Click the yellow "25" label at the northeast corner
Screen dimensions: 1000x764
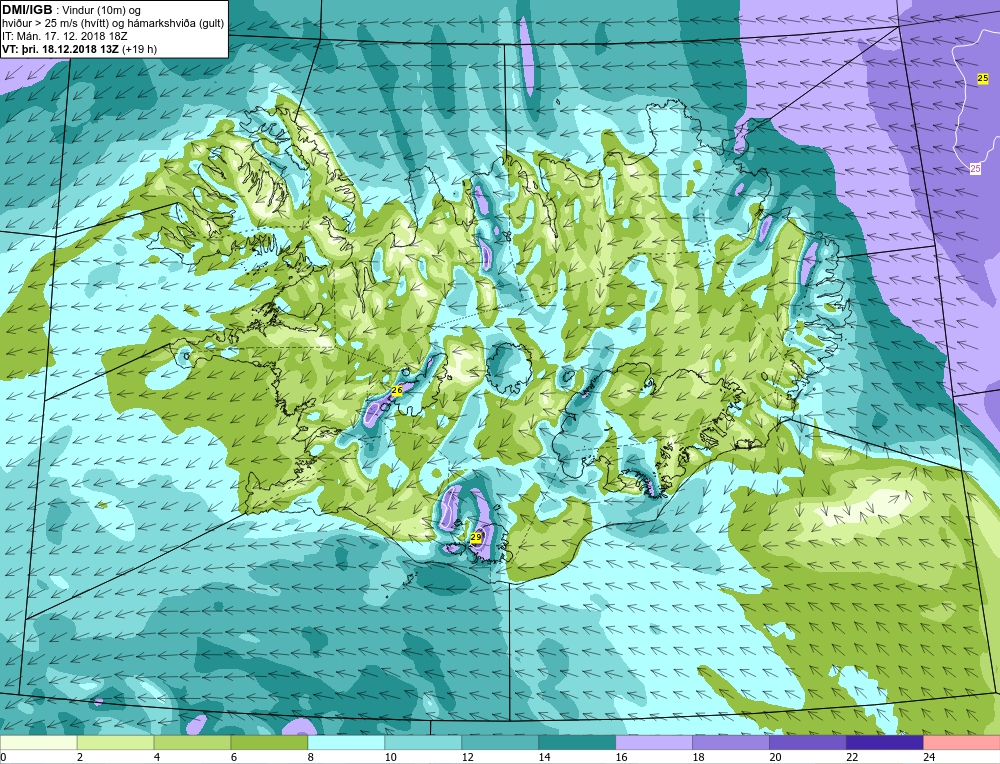[983, 78]
